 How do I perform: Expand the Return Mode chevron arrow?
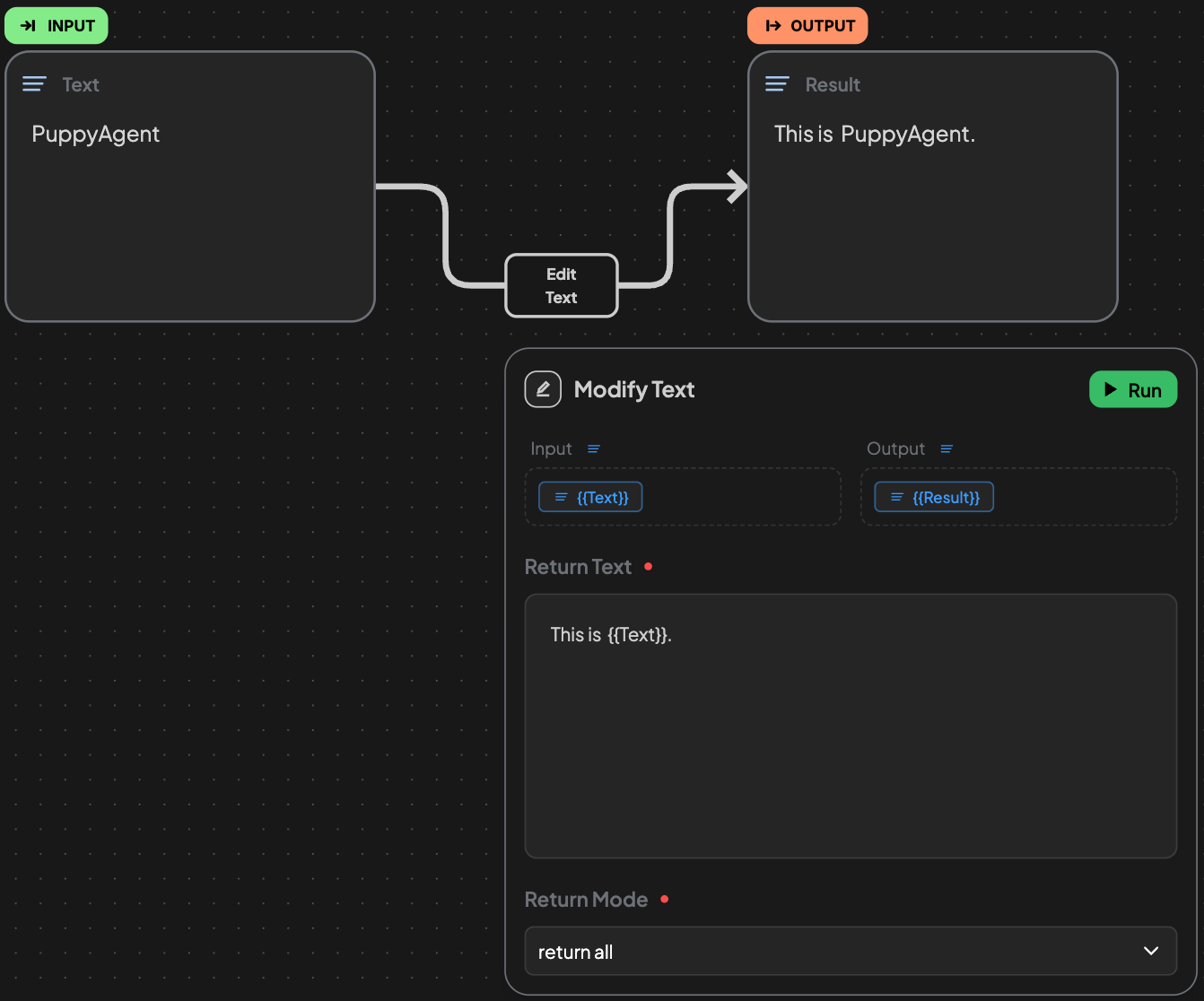[1151, 952]
